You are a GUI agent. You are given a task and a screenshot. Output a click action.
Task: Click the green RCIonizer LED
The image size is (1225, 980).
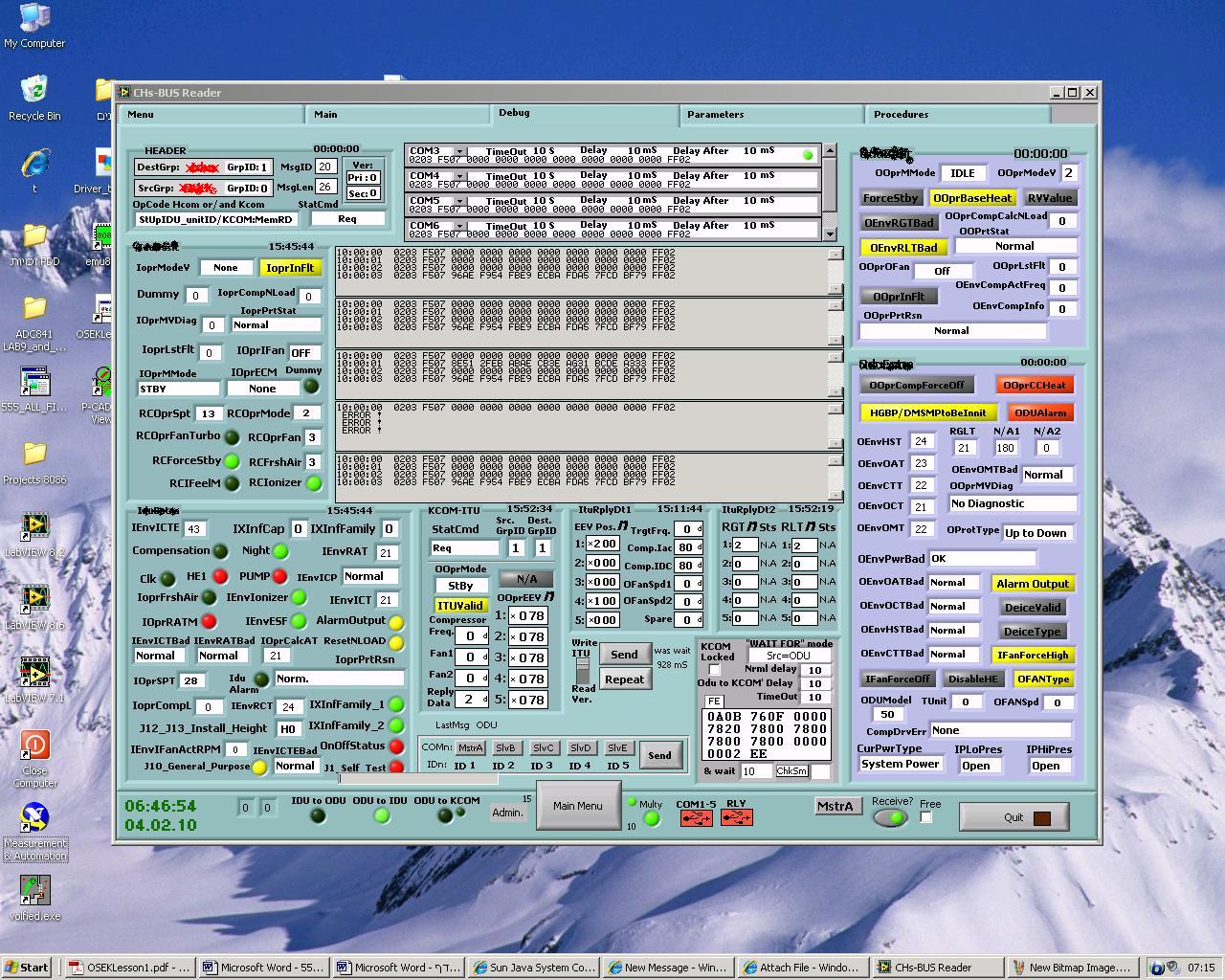tap(313, 483)
